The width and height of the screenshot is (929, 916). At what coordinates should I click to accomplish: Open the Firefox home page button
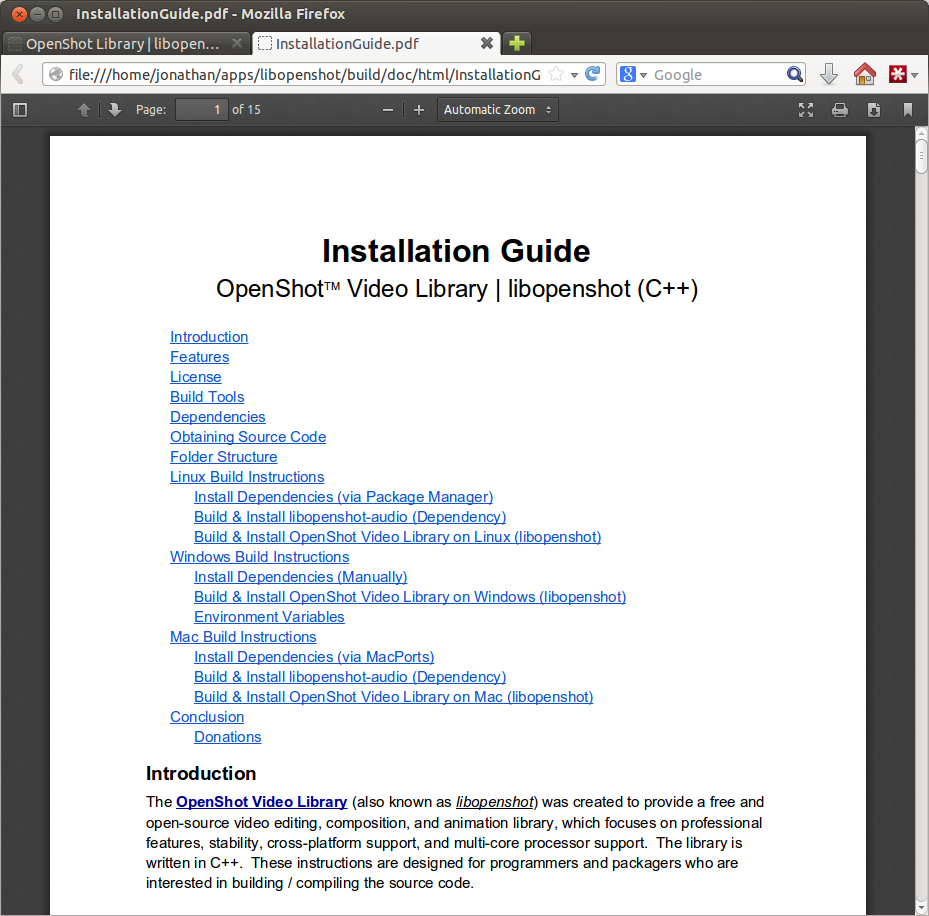(864, 75)
